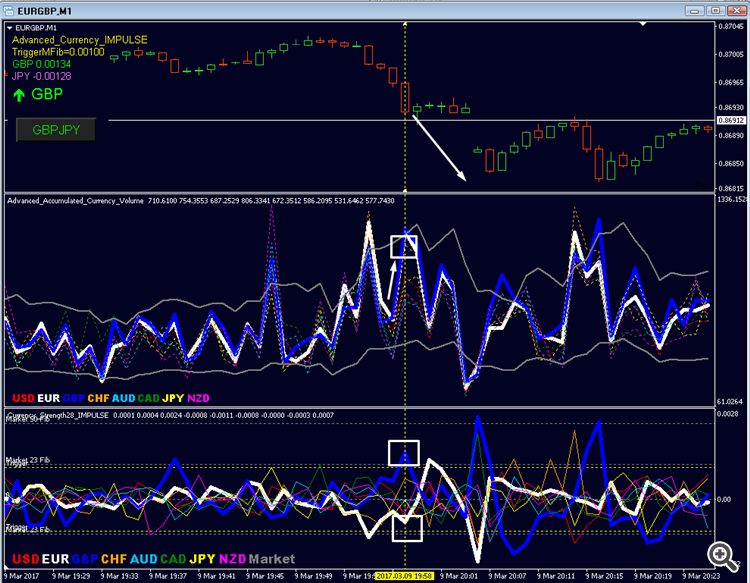Click NZD in the volume panel legend
Image resolution: width=750 pixels, height=583 pixels.
tap(199, 398)
